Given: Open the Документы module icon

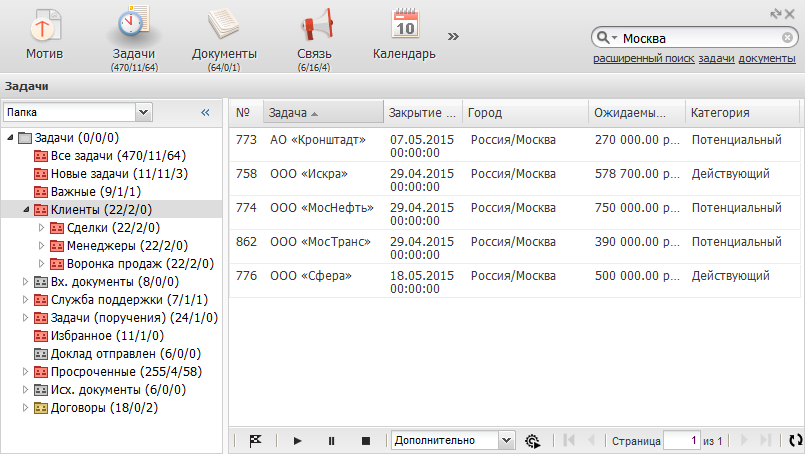Looking at the screenshot, I should pyautogui.click(x=224, y=24).
